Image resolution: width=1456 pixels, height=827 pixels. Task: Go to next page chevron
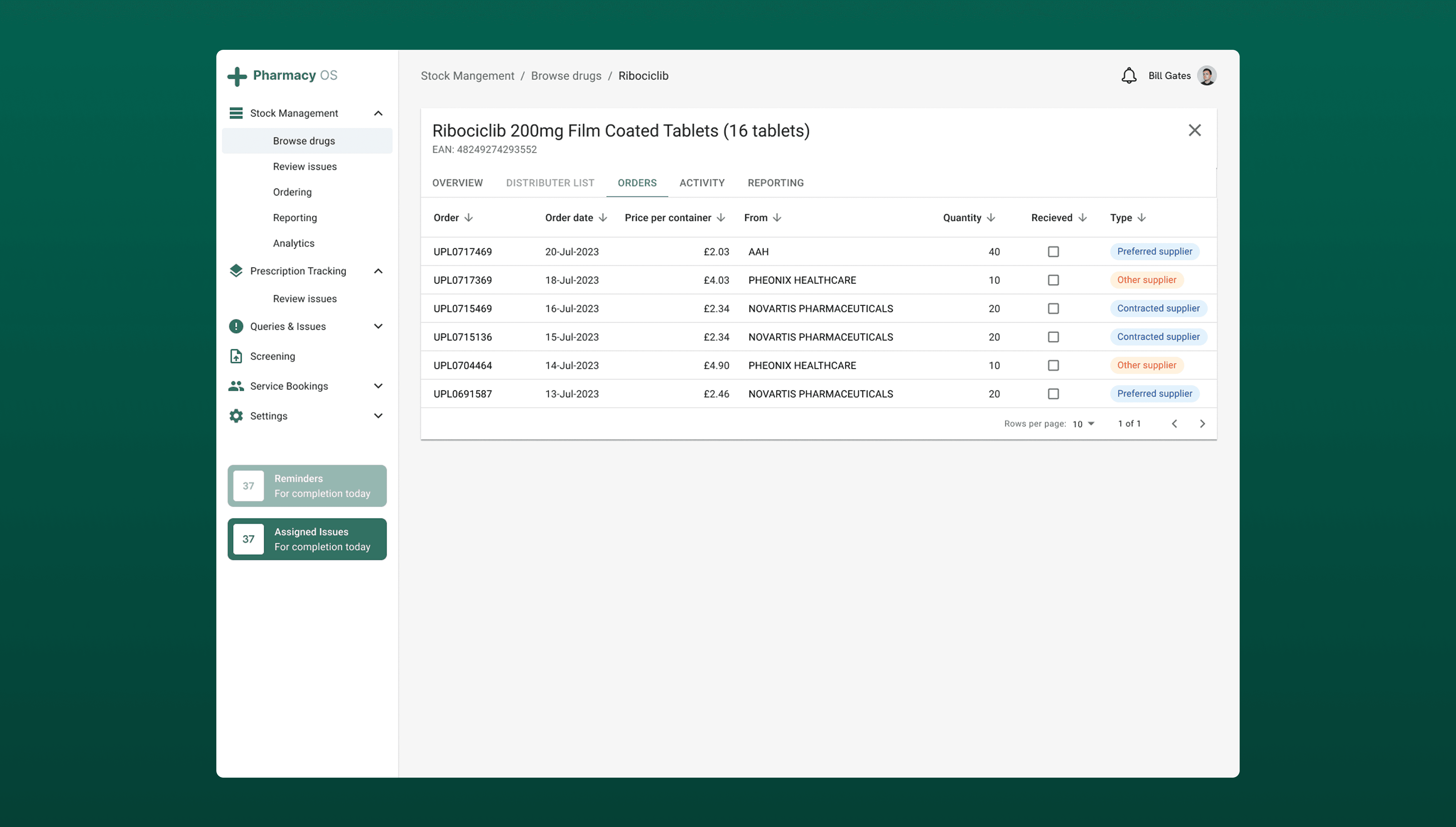(1202, 424)
